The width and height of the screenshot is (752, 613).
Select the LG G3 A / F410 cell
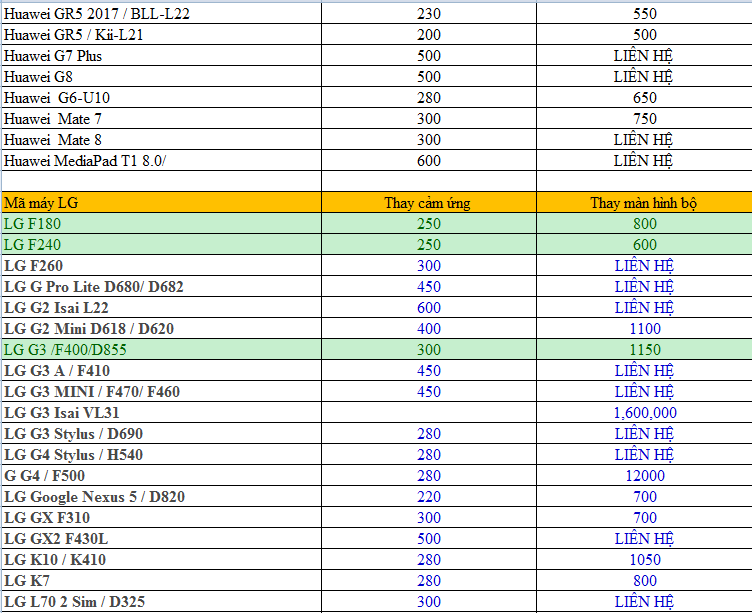pyautogui.click(x=162, y=370)
